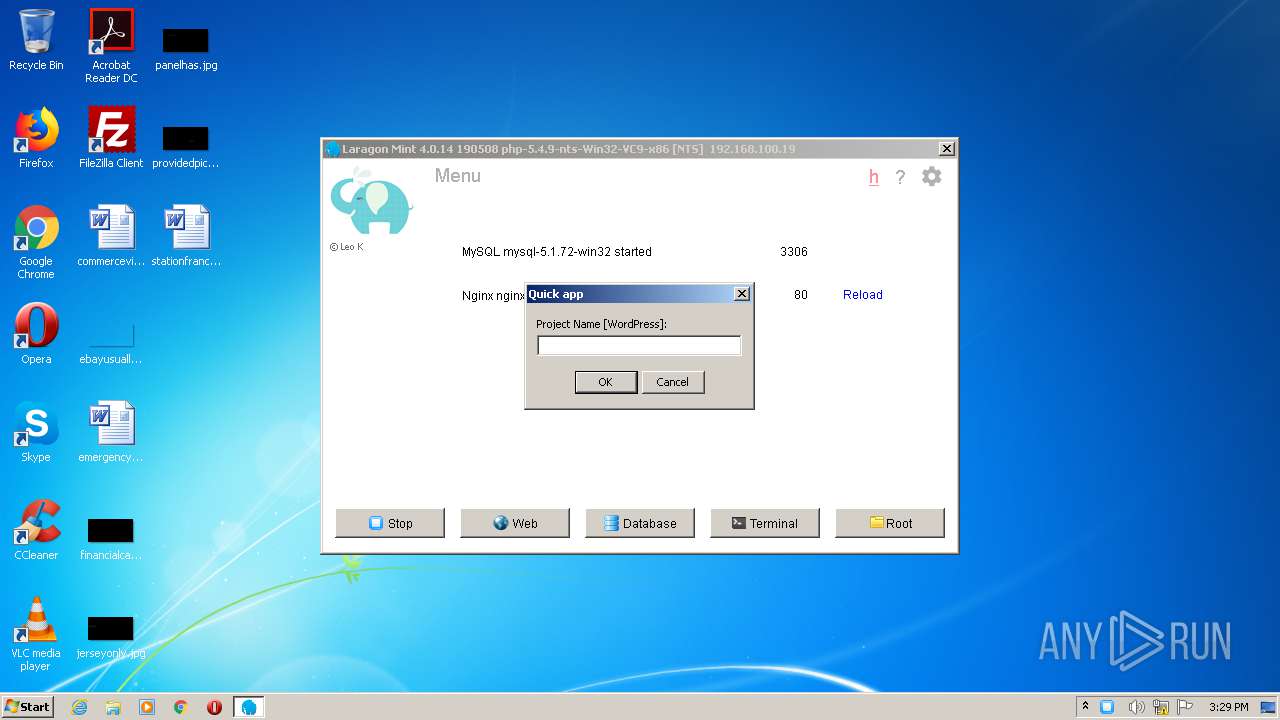
Task: Show hidden tray icons arrow
Action: 1085,706
